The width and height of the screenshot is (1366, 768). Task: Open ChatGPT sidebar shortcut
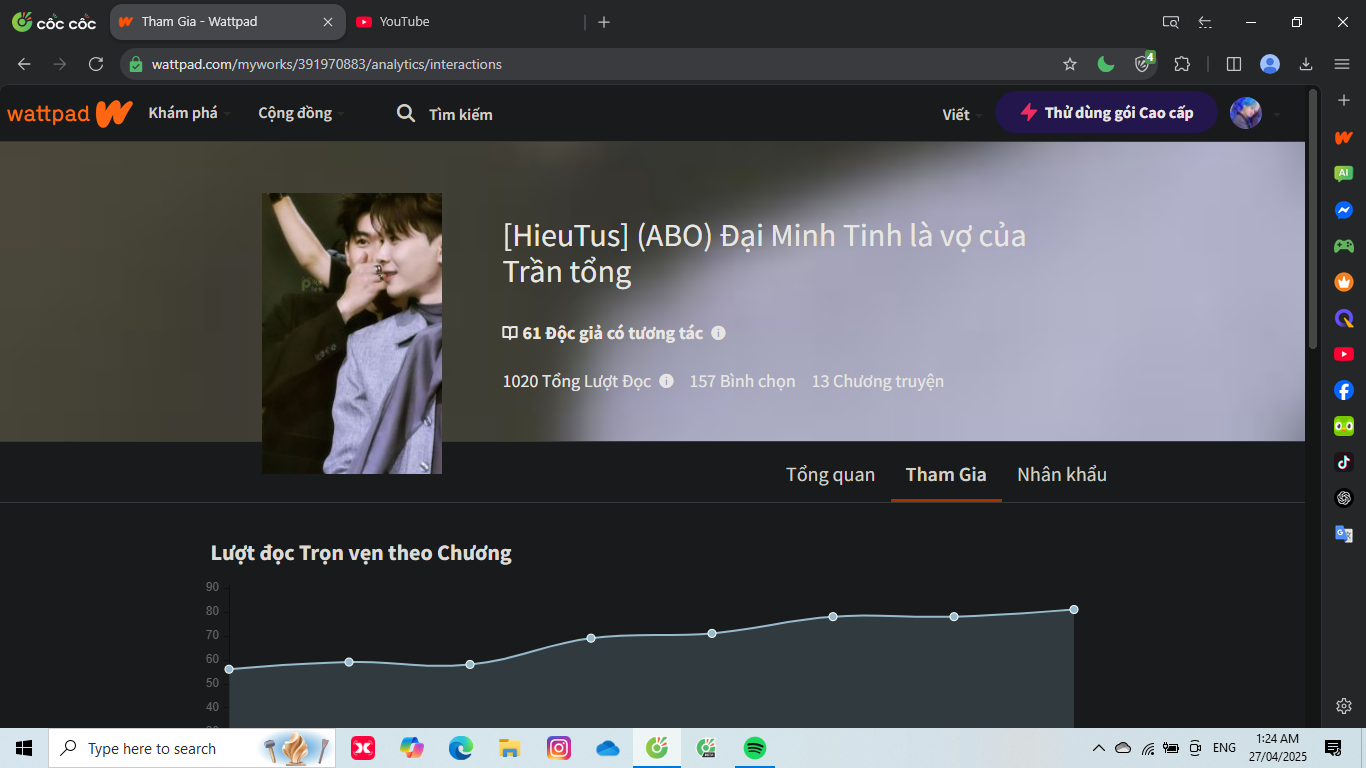(x=1344, y=498)
